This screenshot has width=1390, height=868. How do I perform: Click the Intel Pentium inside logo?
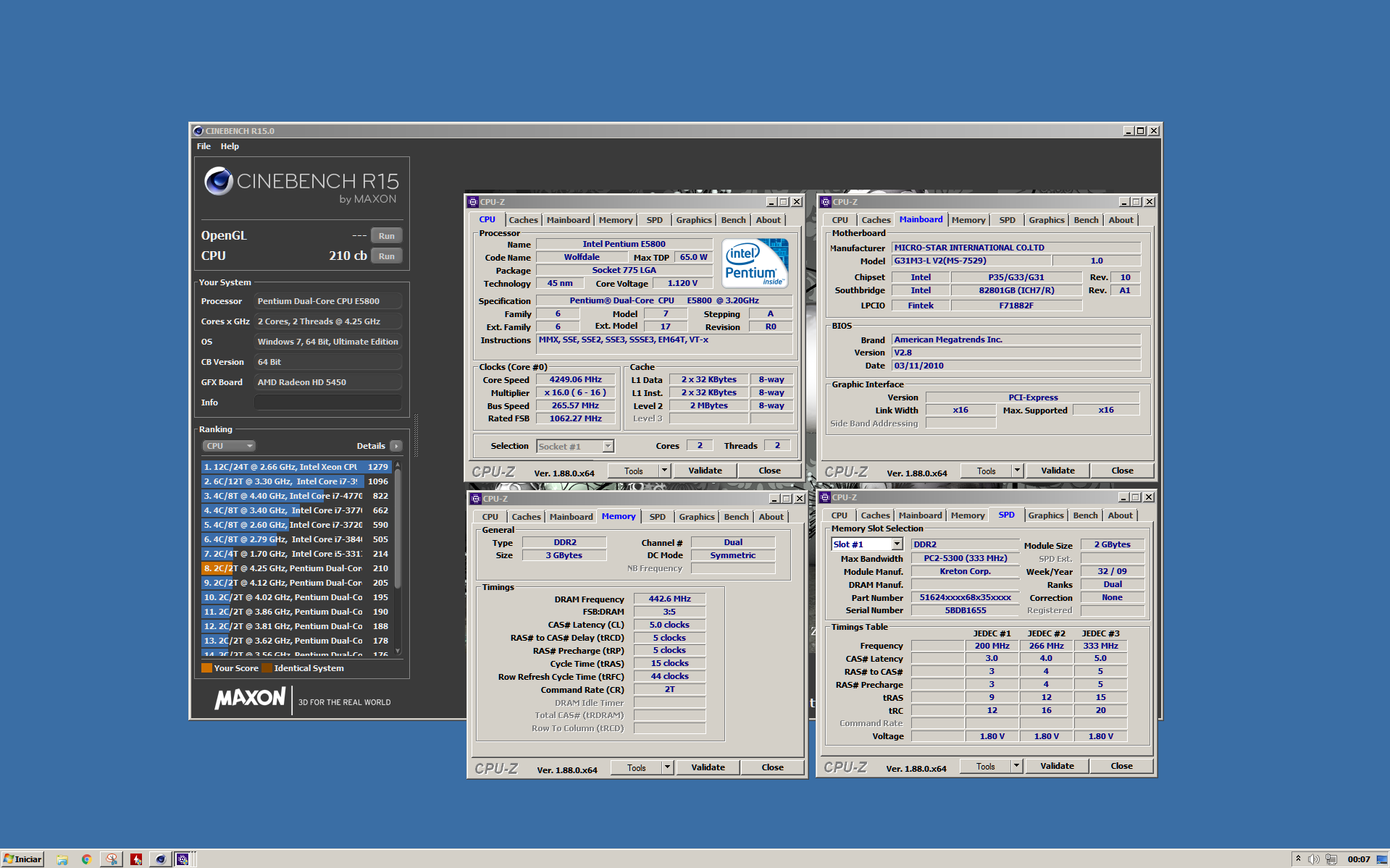[755, 264]
